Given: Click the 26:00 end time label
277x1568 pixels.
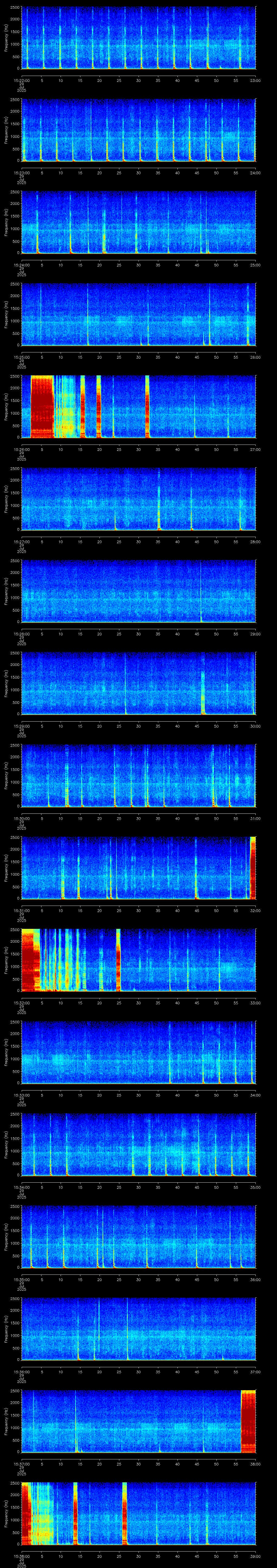Looking at the screenshot, I should (255, 357).
